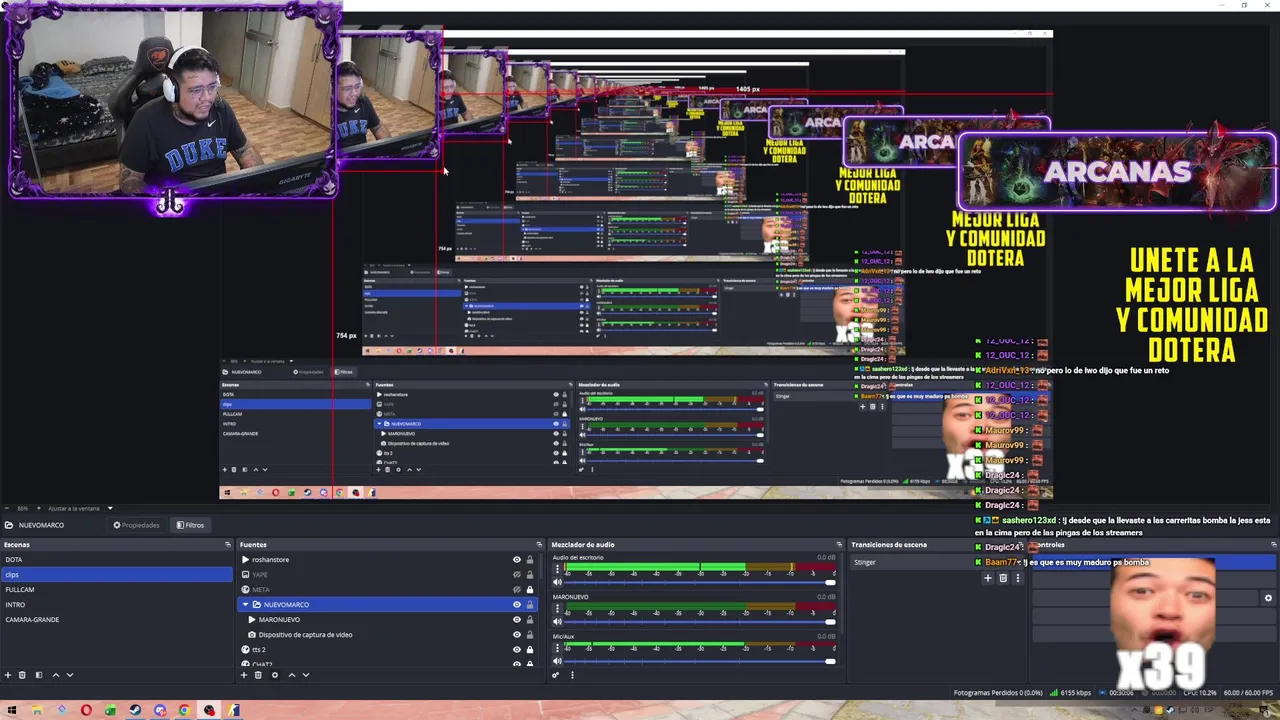
Task: Hide Dispositivo de captura de video source
Action: tap(517, 635)
